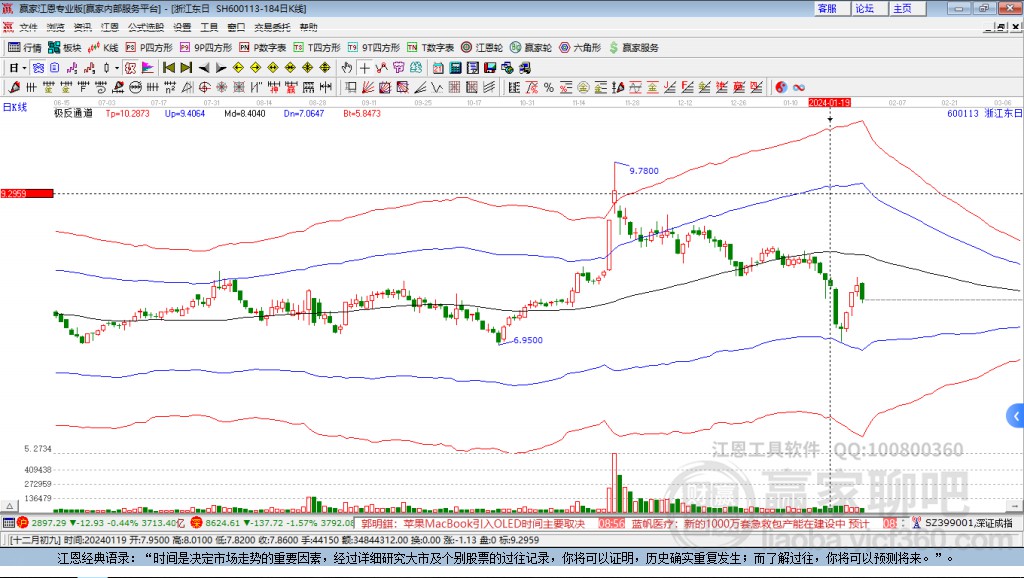
Task: Click the 9.7800 high price annotation
Action: (x=644, y=170)
